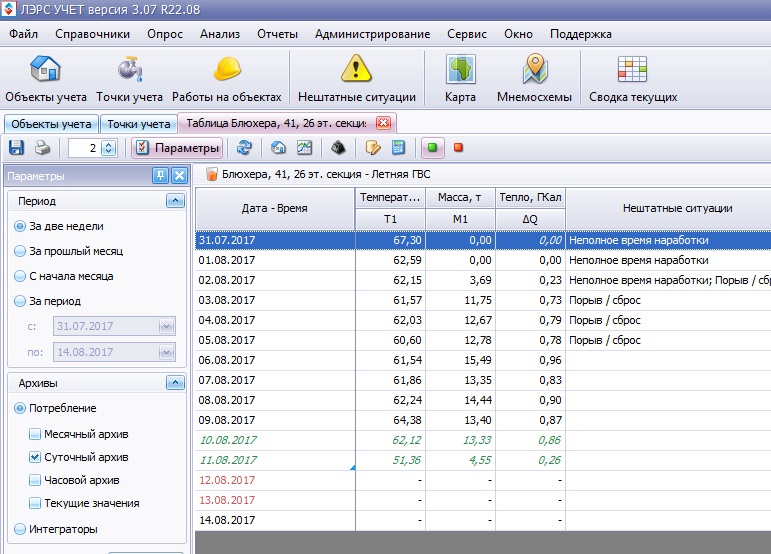This screenshot has width=771, height=554.
Task: Open Объекты учета from the main toolbar
Action: [46, 79]
